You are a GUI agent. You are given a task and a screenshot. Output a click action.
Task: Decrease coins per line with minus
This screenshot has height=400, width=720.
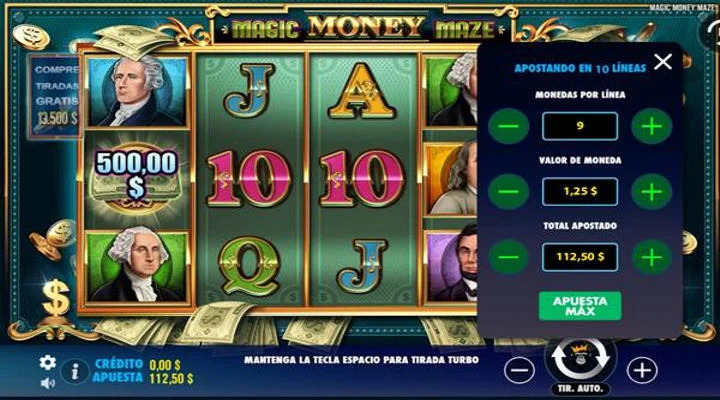pos(508,126)
